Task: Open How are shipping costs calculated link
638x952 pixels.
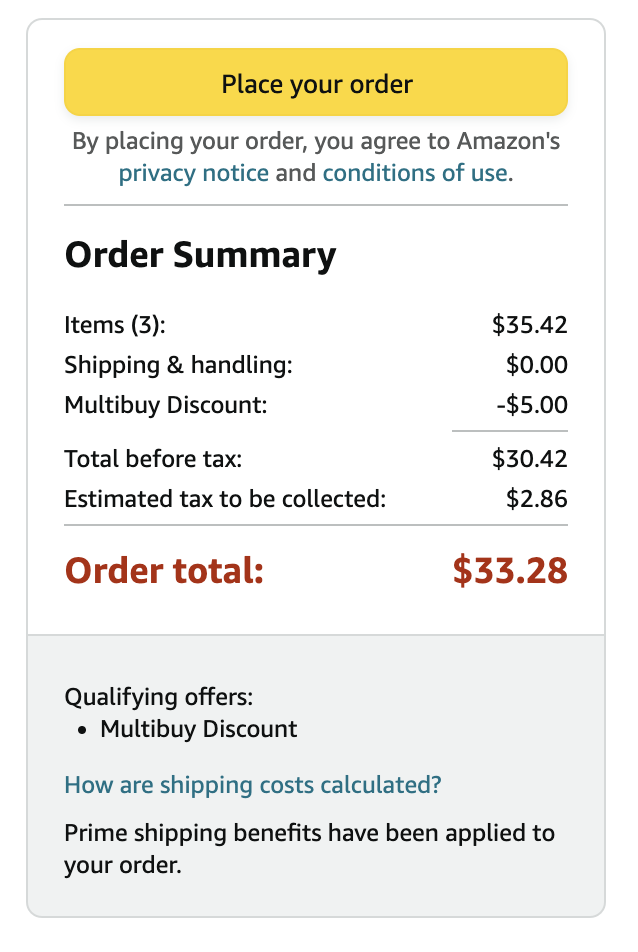Action: coord(252,785)
